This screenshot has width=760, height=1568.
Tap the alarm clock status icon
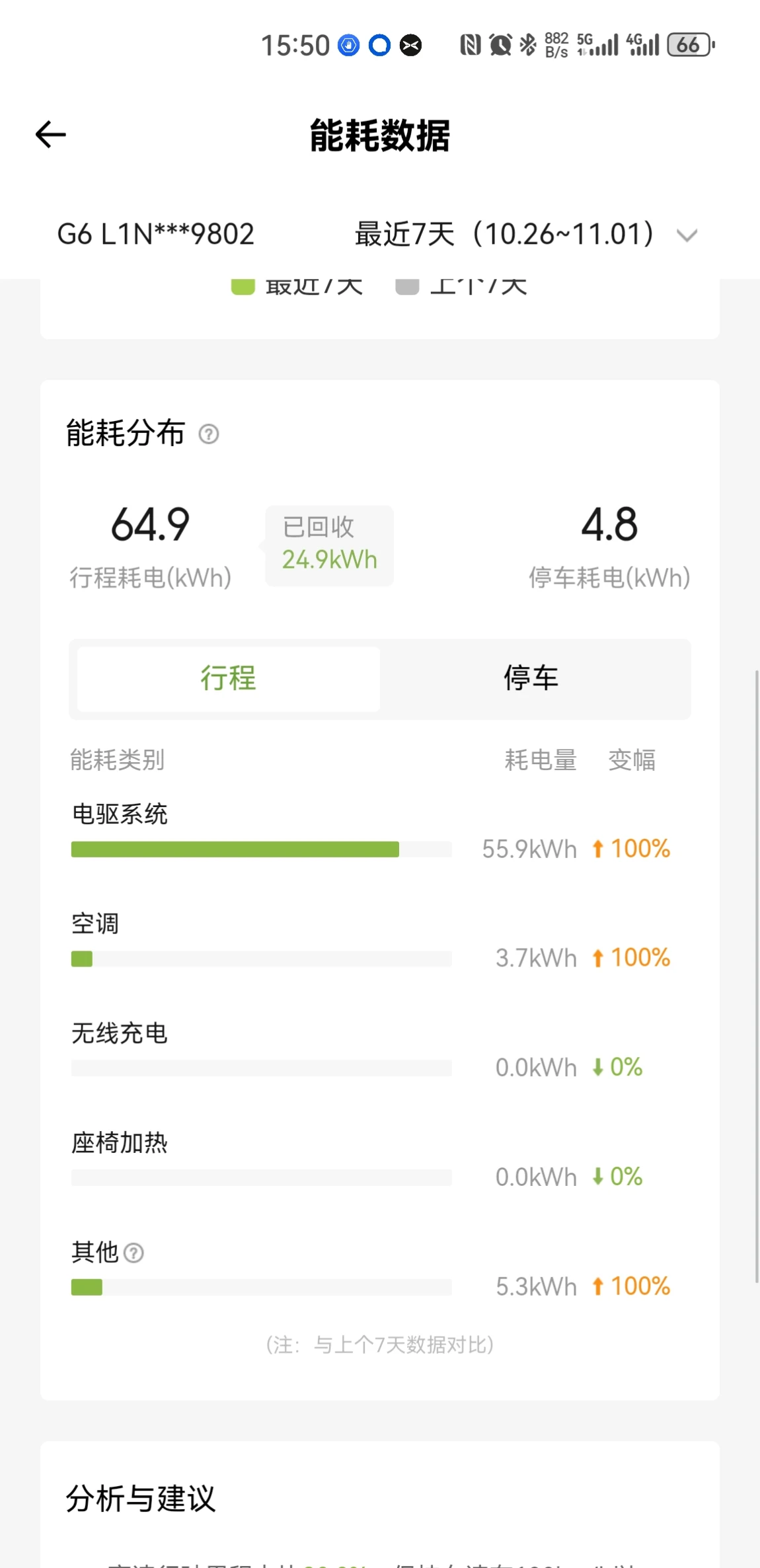pyautogui.click(x=500, y=45)
